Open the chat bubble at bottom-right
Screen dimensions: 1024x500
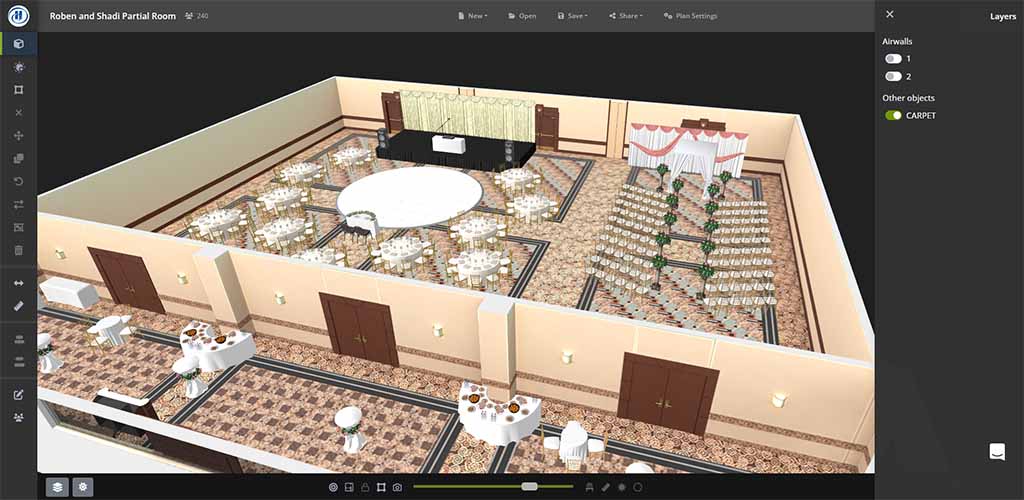click(x=997, y=452)
